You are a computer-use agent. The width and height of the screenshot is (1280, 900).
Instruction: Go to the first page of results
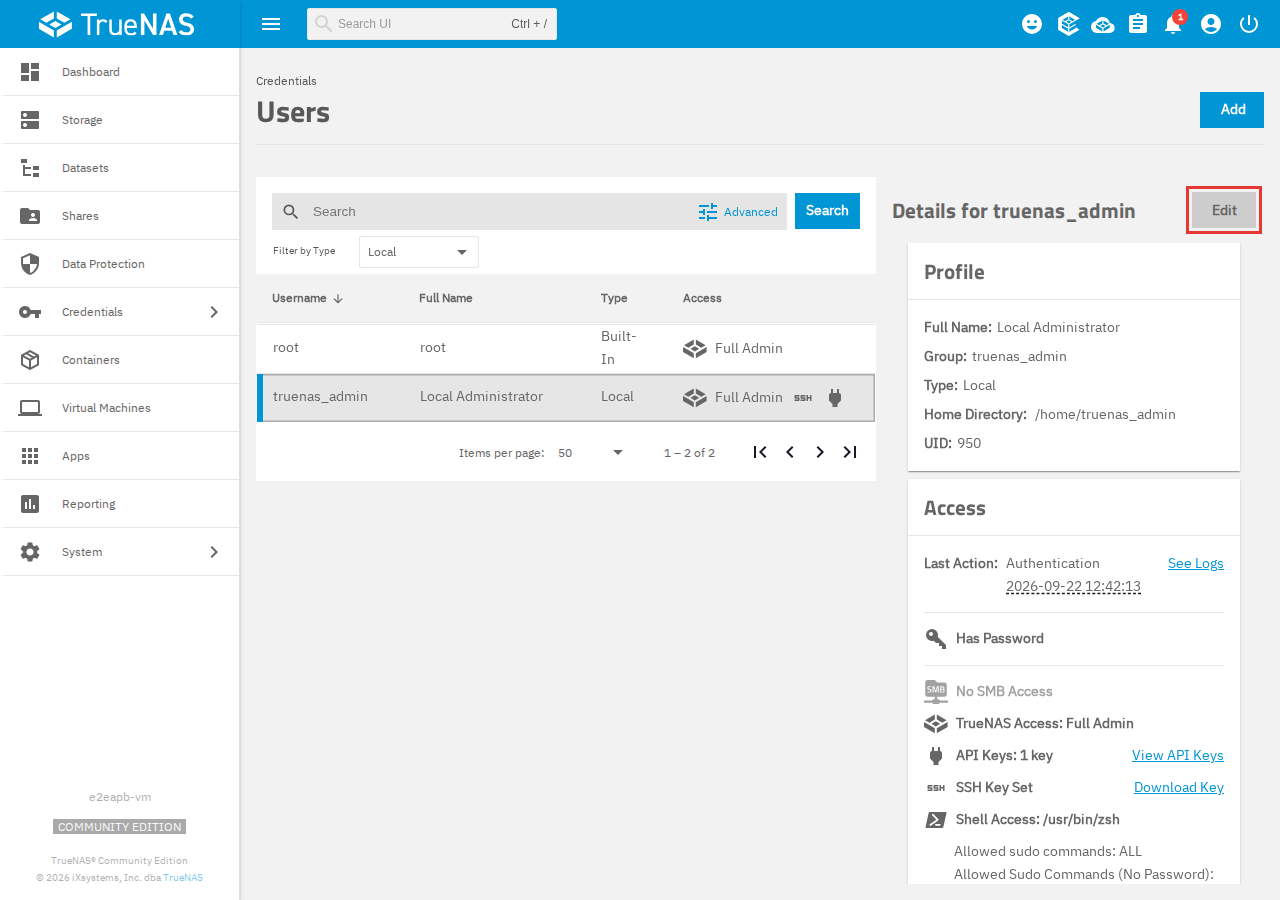(x=760, y=452)
